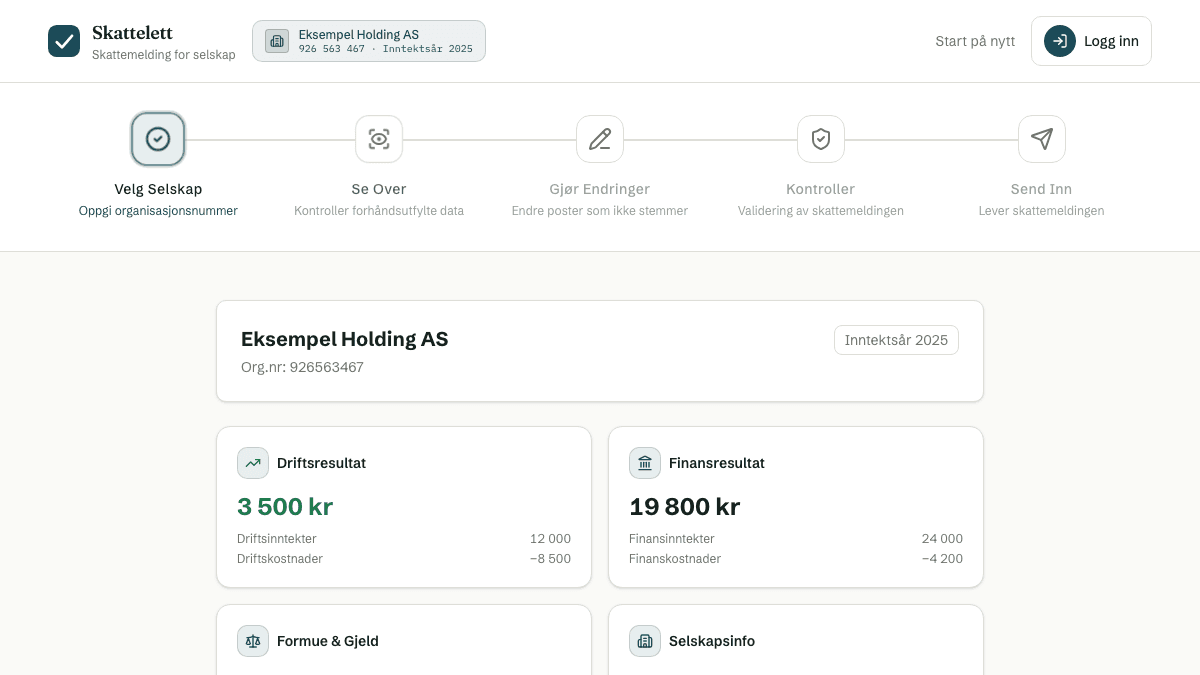
Task: Click the Endre poster som ikke stemmer subtitle
Action: click(x=600, y=211)
